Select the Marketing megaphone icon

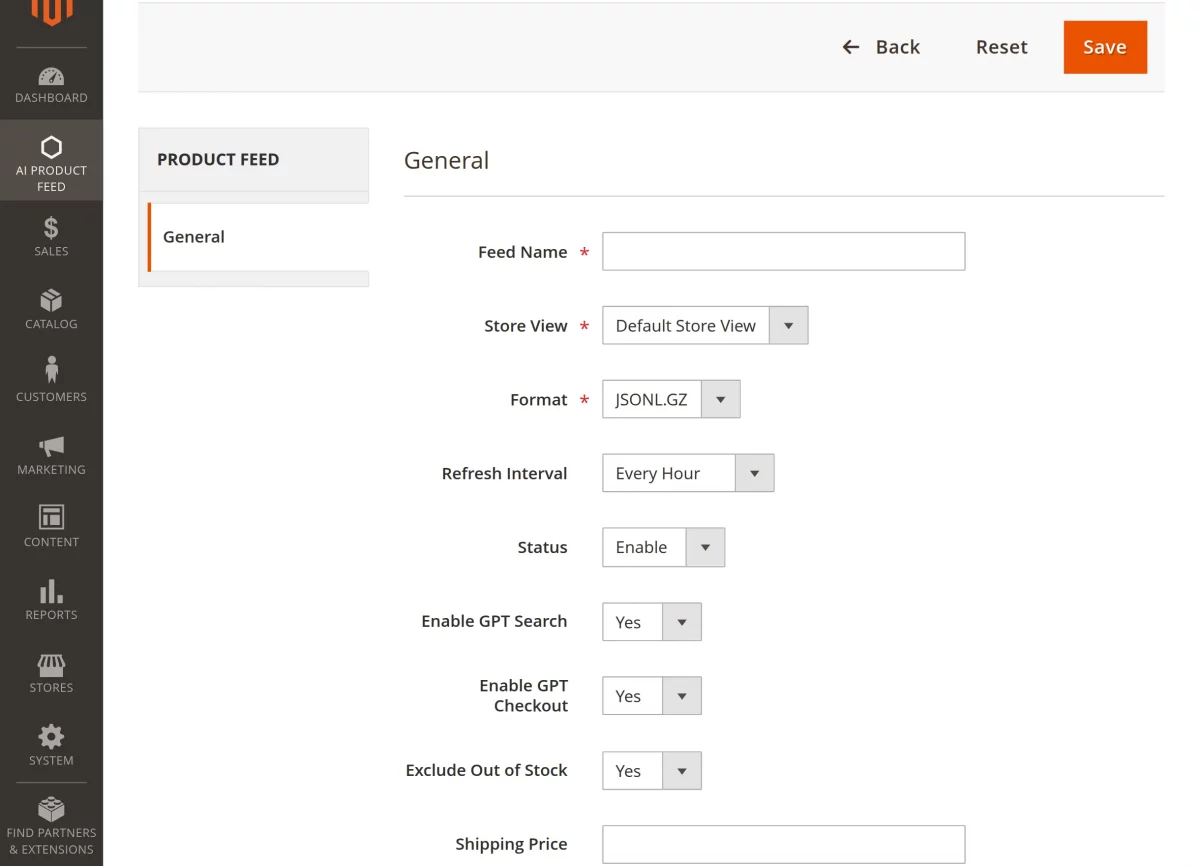pos(51,453)
